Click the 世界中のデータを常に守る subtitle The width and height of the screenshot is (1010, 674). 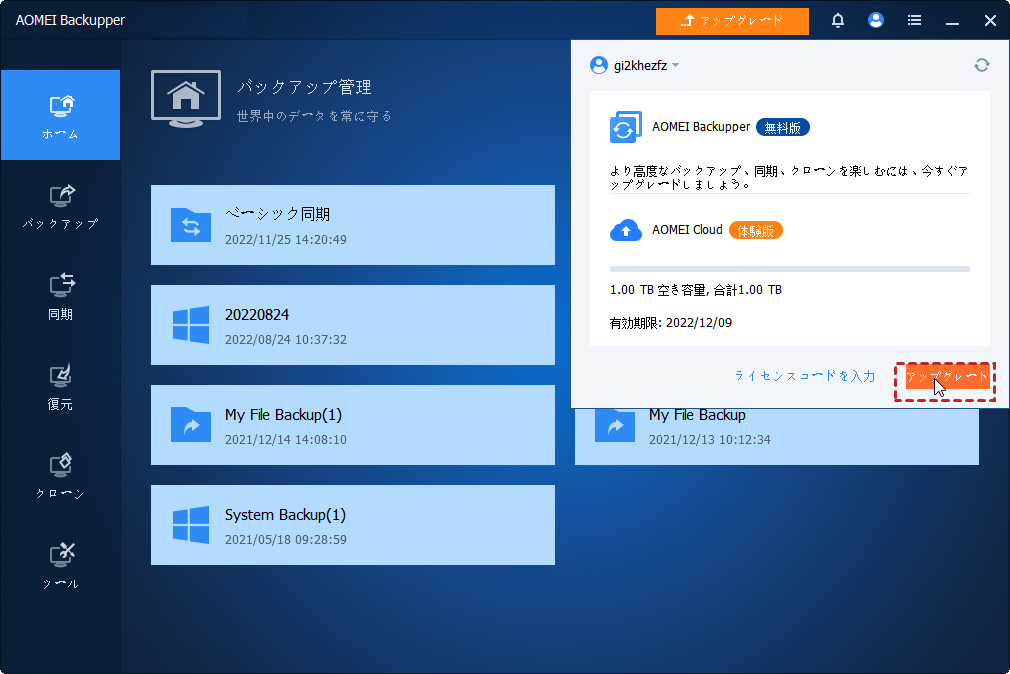314,116
